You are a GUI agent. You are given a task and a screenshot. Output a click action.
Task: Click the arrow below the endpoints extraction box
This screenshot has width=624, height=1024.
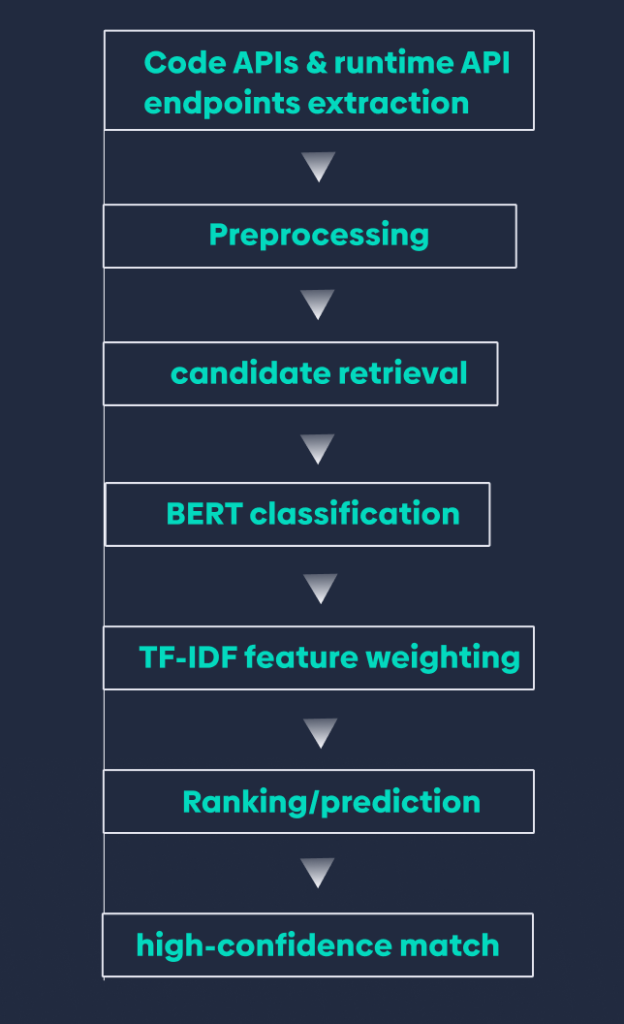[318, 166]
